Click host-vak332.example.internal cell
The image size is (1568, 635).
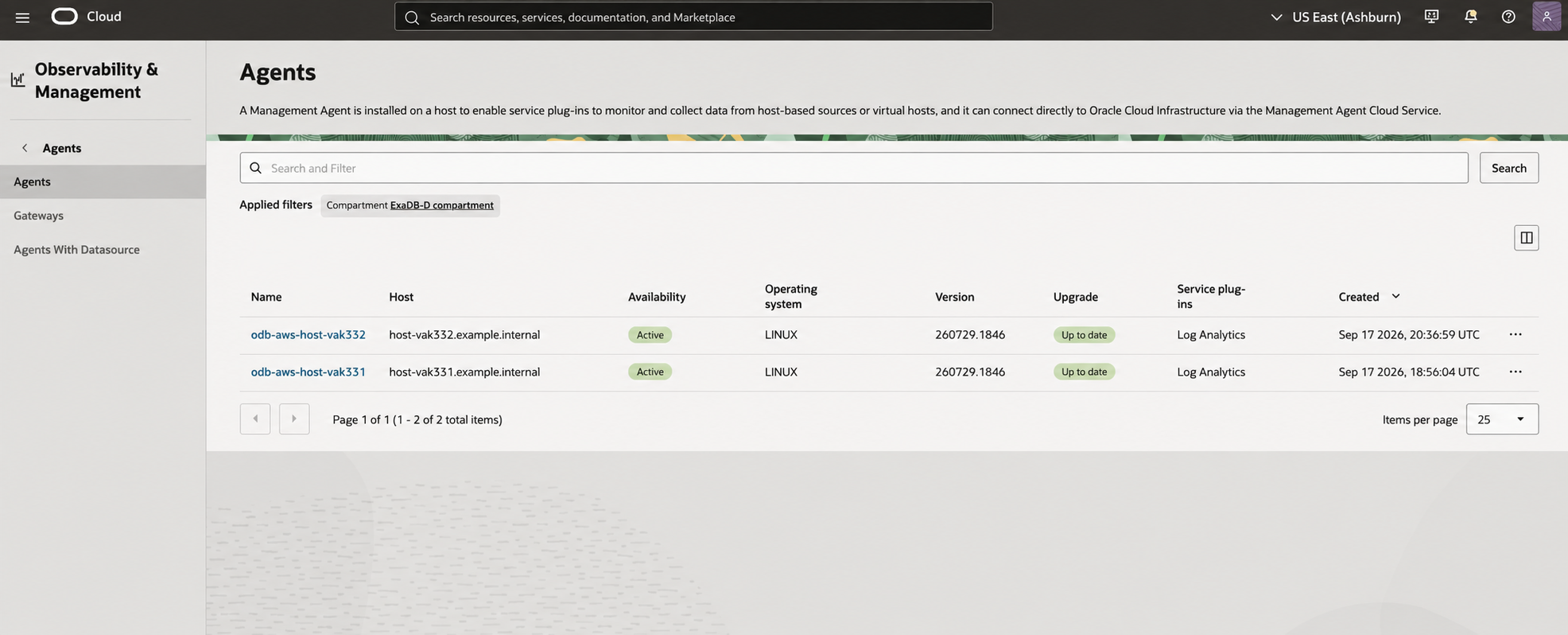click(464, 334)
